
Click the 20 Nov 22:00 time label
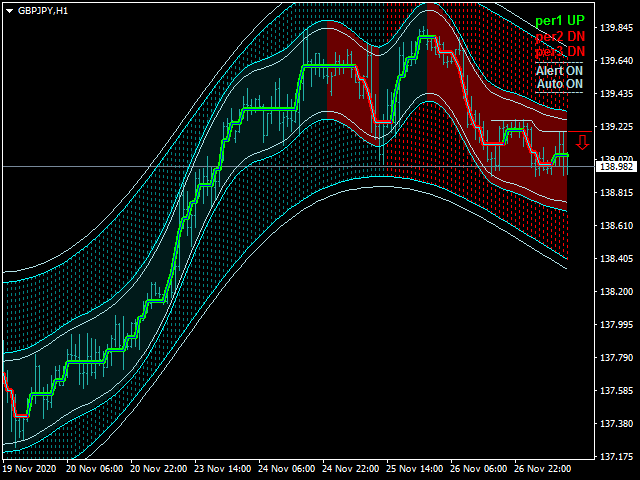159,469
